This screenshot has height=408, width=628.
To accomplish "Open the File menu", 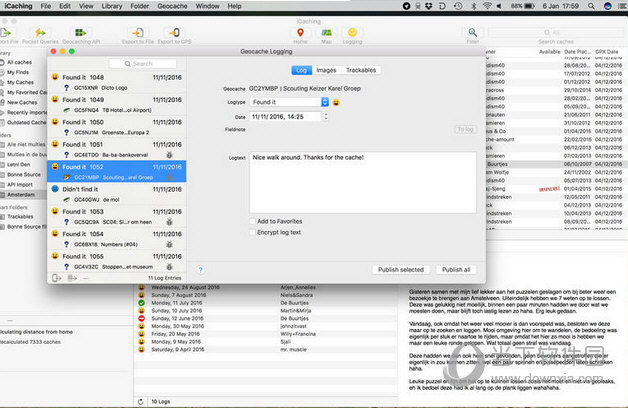I will pos(46,6).
